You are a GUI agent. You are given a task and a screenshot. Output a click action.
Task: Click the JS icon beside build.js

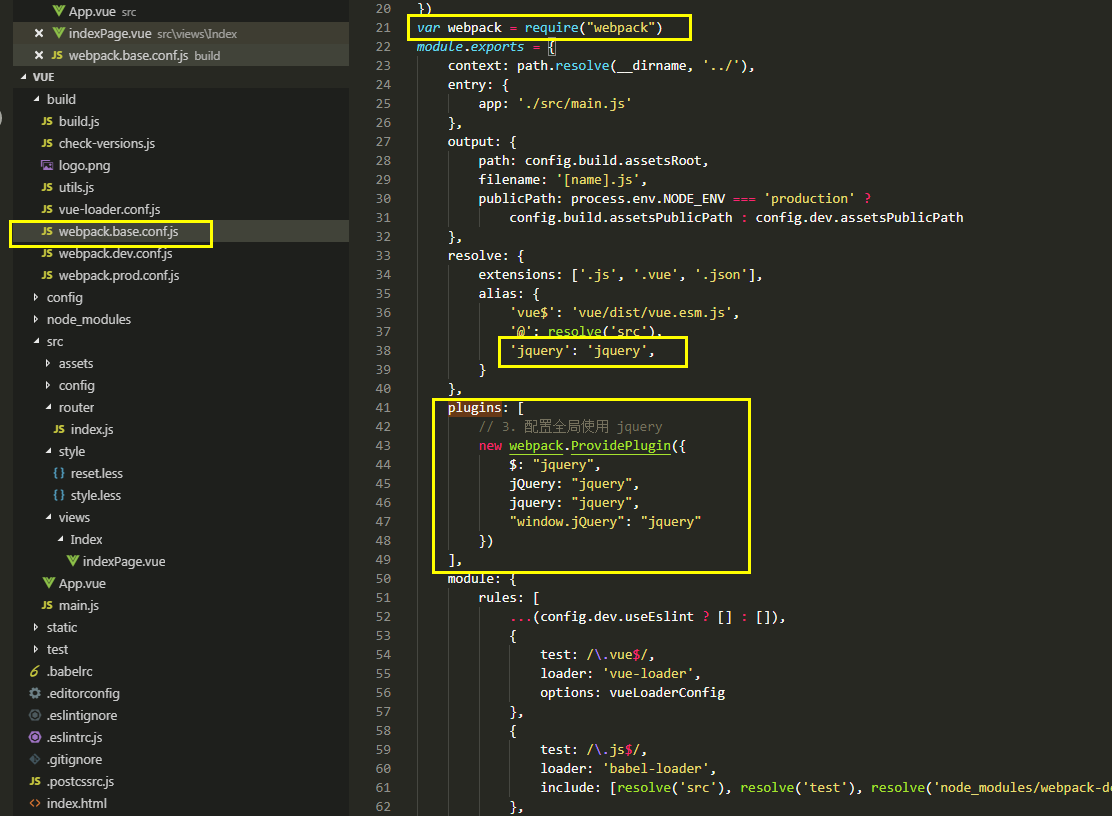point(47,121)
